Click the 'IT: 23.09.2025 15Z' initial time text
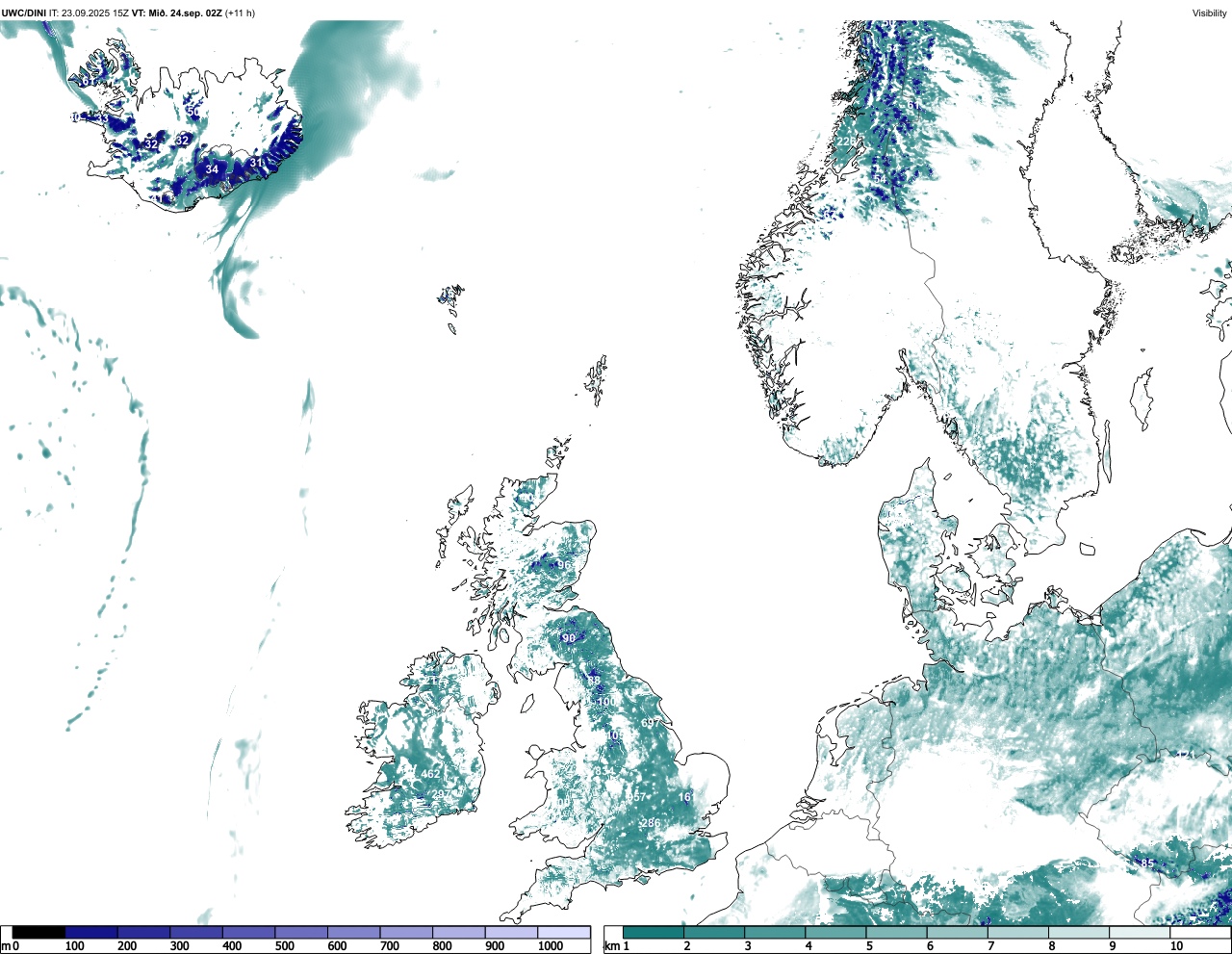 click(x=89, y=13)
